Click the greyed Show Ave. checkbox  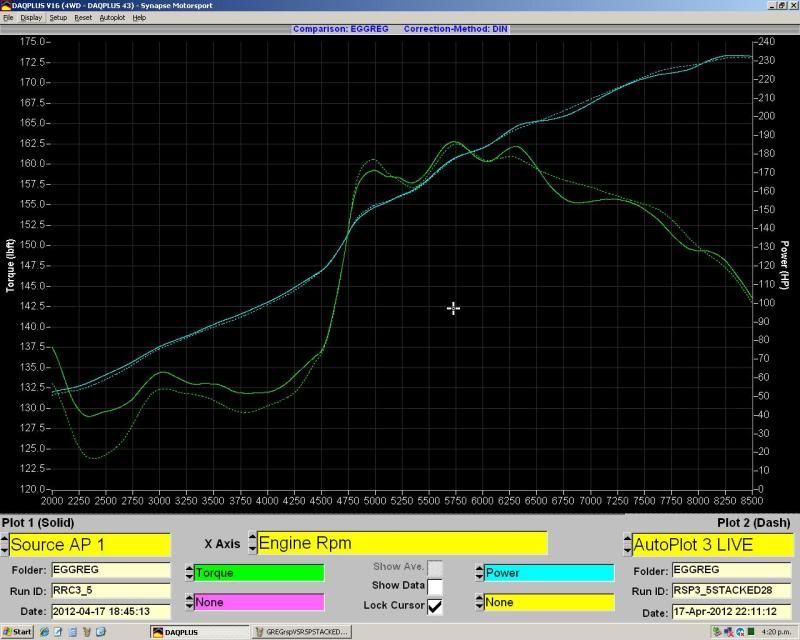[x=435, y=568]
